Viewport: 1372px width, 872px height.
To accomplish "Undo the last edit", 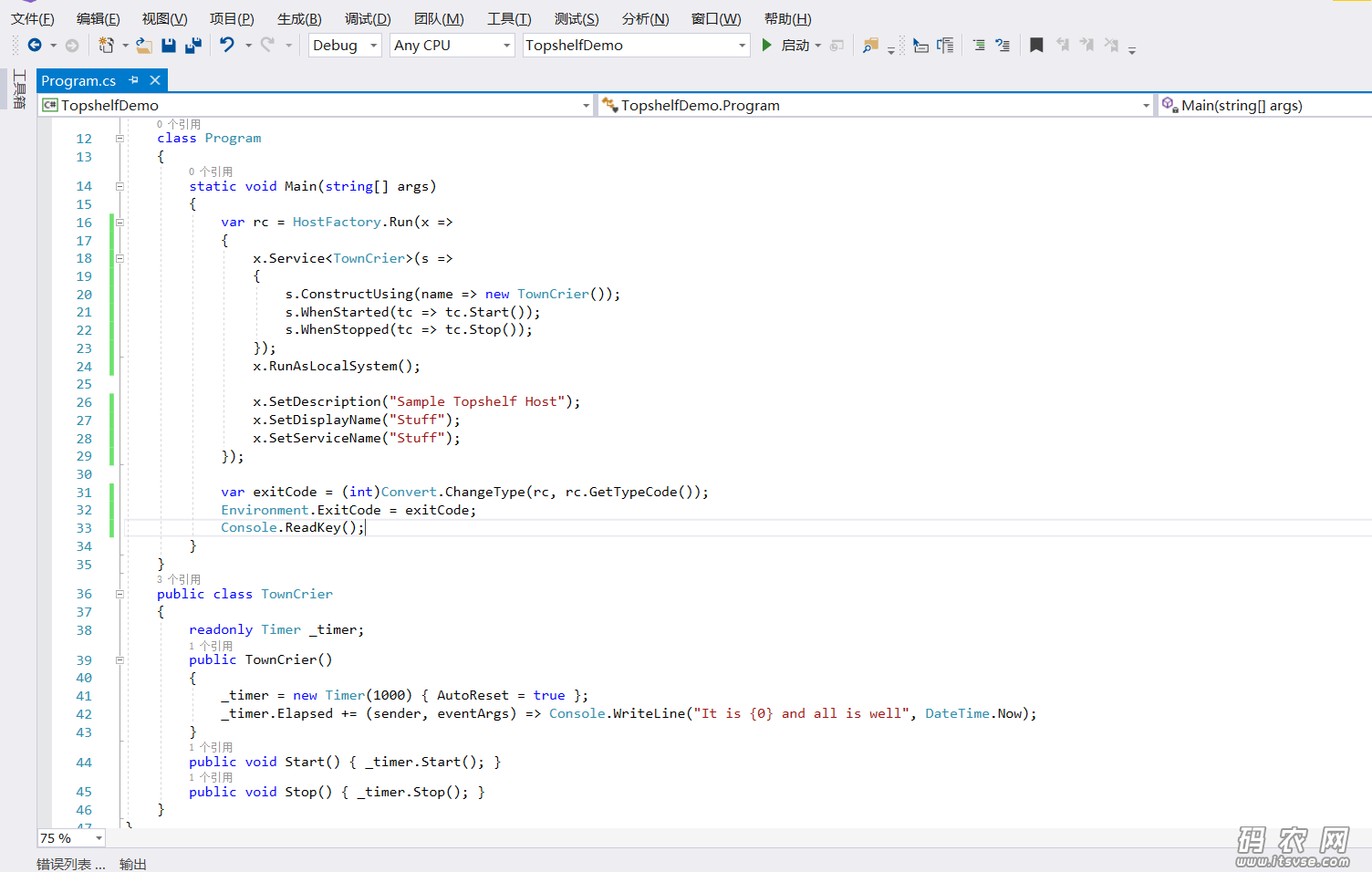I will click(227, 44).
